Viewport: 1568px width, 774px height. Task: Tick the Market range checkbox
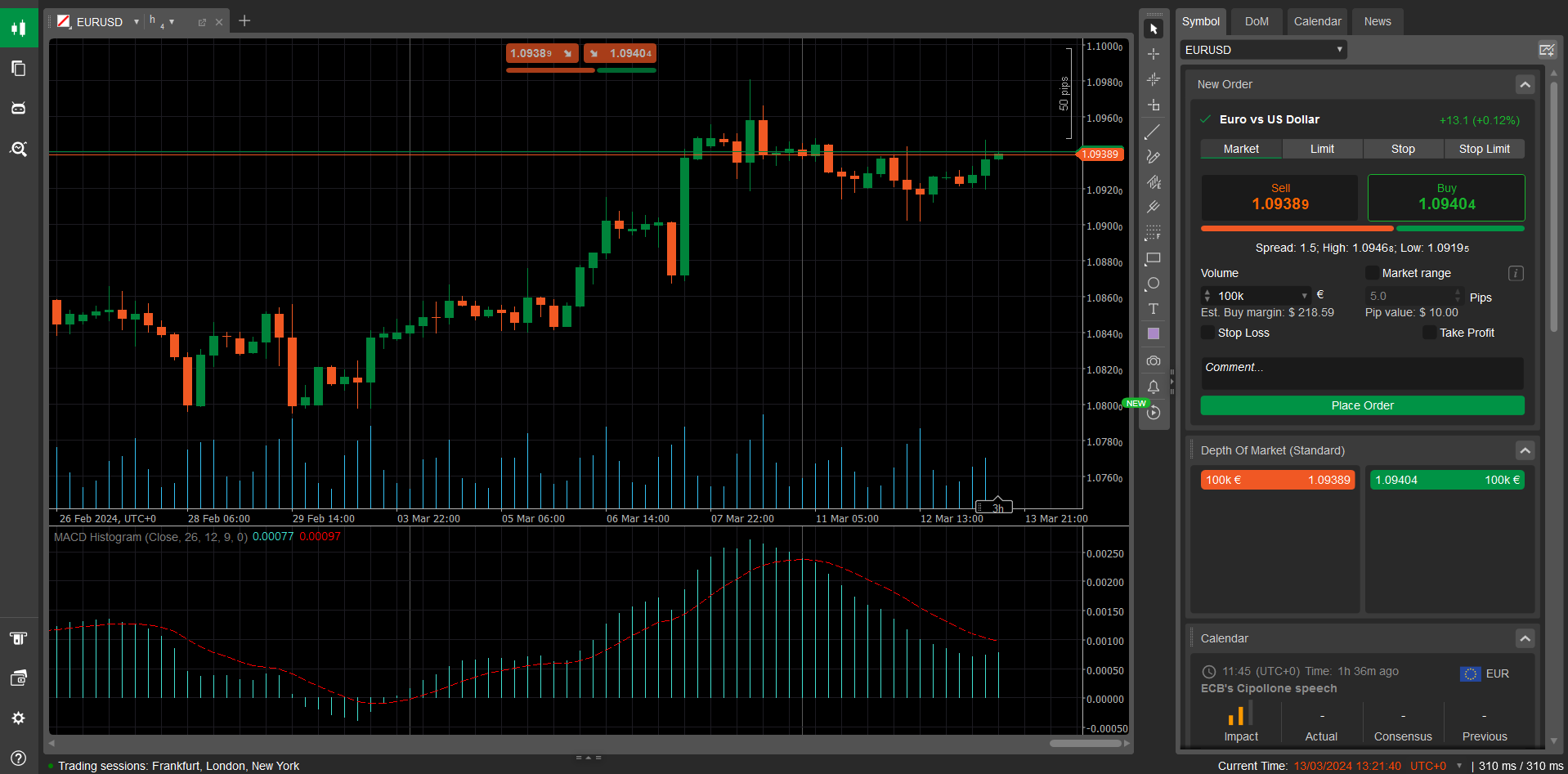(1372, 273)
